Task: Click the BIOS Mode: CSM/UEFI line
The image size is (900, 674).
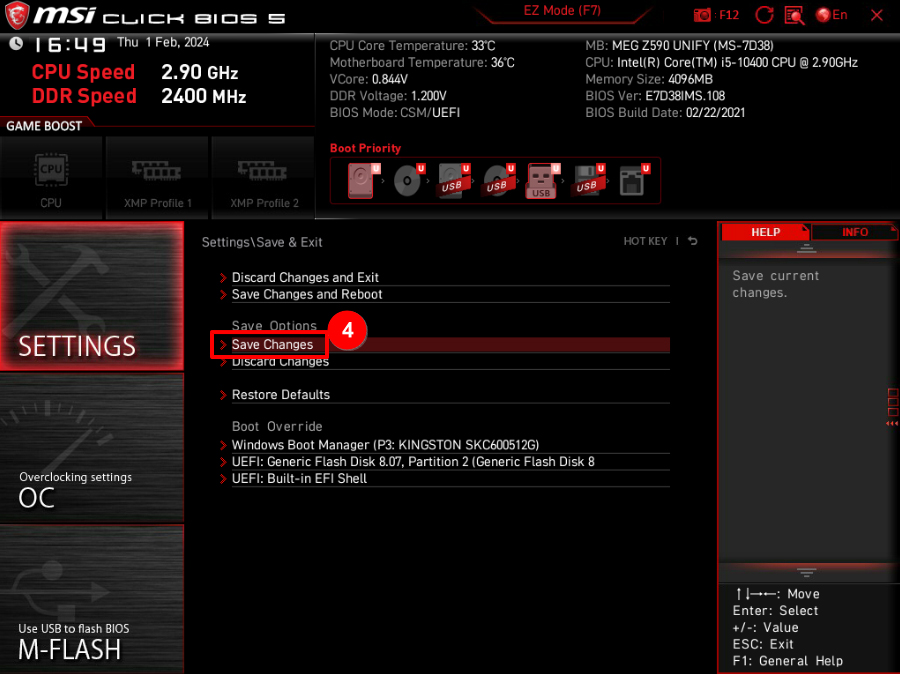Action: (x=395, y=113)
